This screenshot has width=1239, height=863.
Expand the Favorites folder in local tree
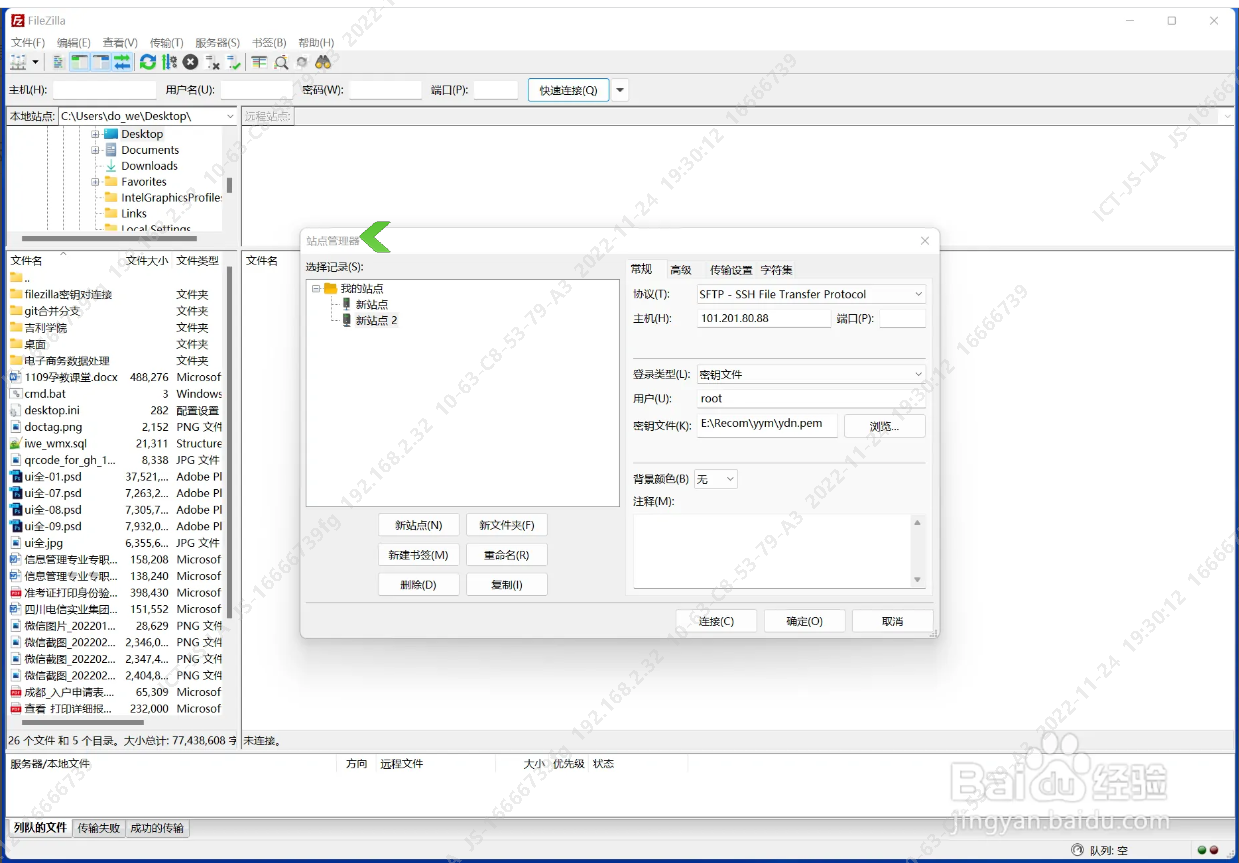[96, 182]
